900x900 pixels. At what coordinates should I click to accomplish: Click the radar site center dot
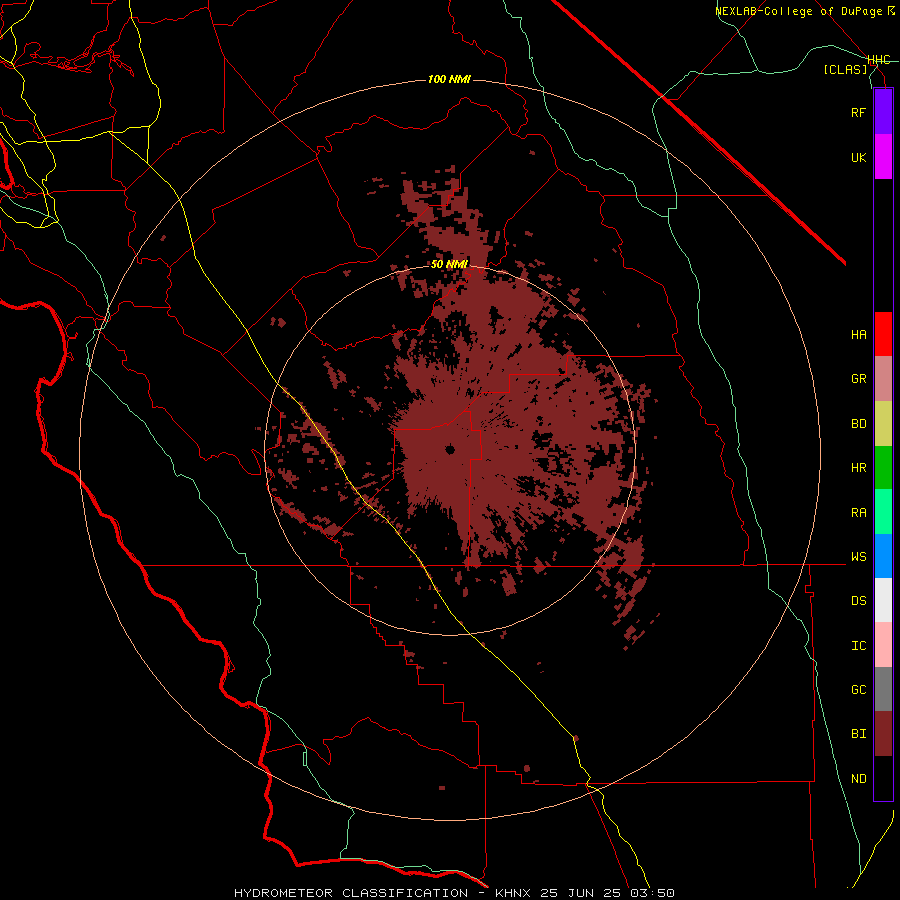(x=450, y=450)
